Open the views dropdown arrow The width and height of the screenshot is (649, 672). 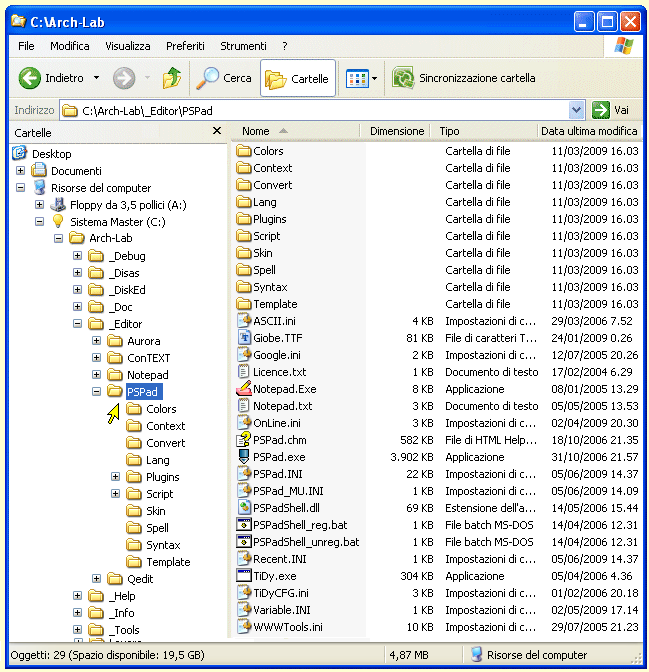point(375,78)
